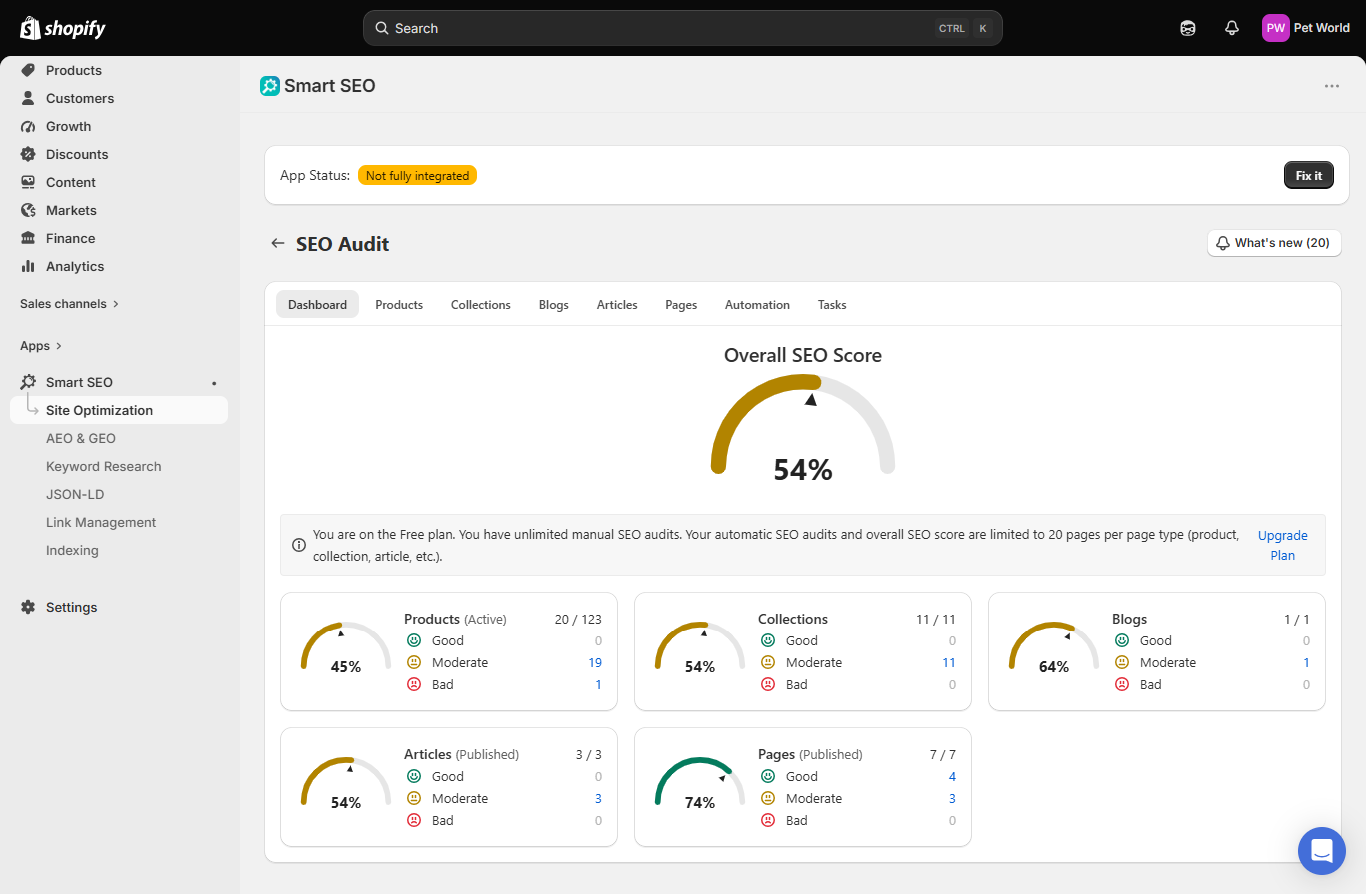The height and width of the screenshot is (894, 1366).
Task: Click the Settings gear icon
Action: (28, 607)
